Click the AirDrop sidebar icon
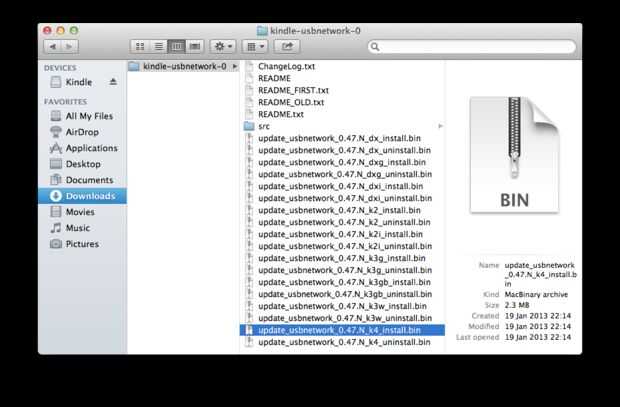This screenshot has width=620, height=407. tap(56, 132)
